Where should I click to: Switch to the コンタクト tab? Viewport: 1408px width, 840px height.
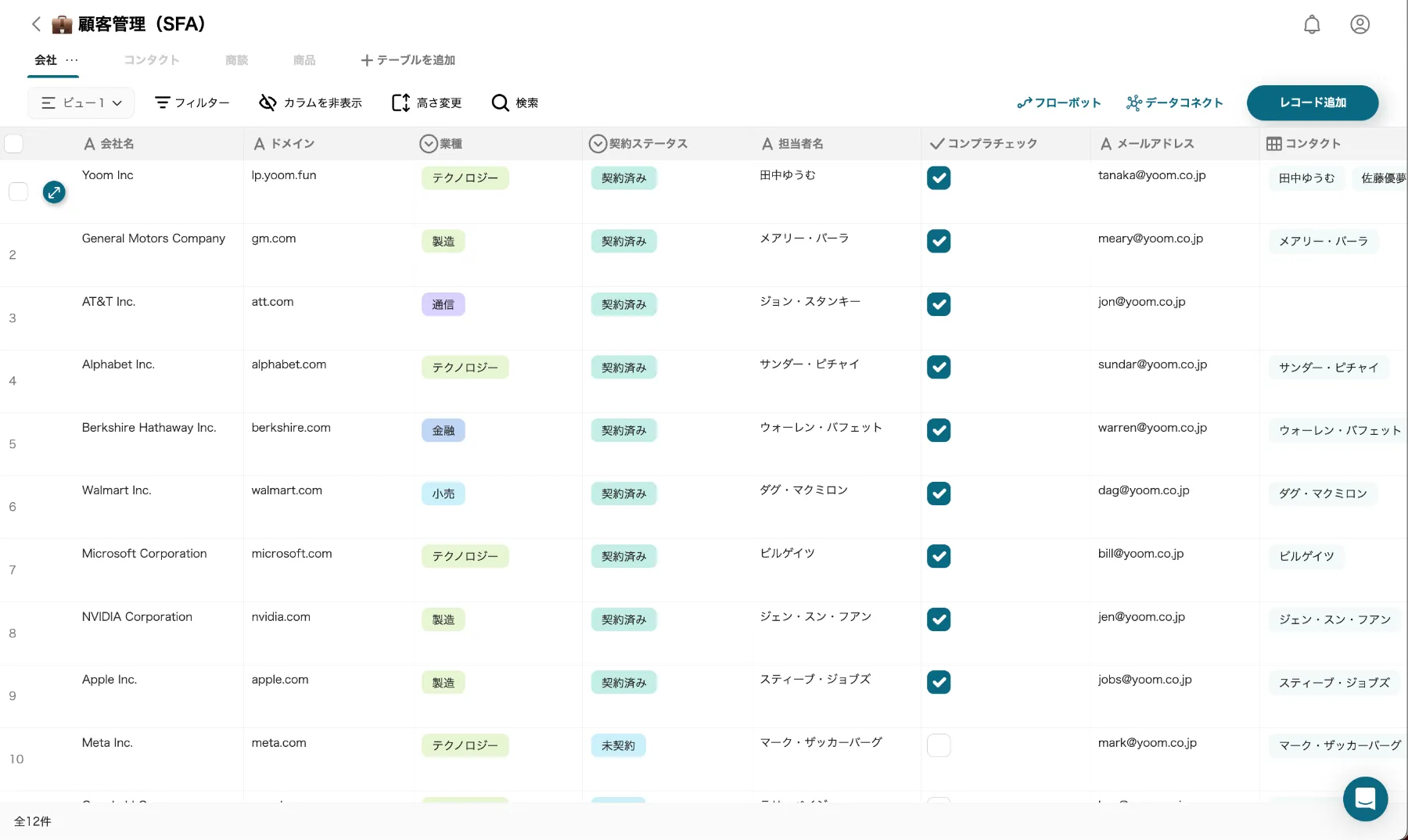[151, 60]
